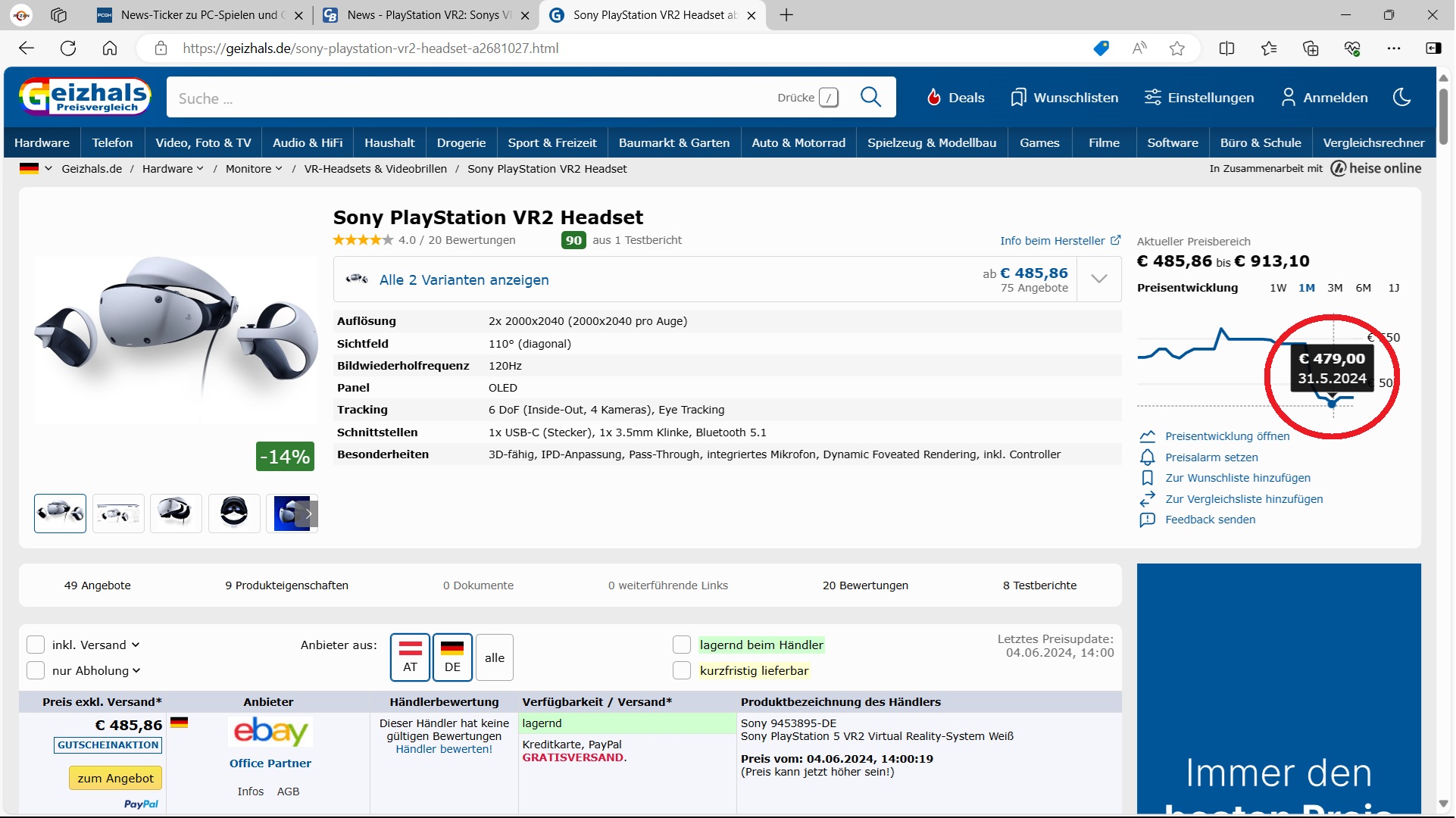Select alle vendor countries

tap(495, 657)
